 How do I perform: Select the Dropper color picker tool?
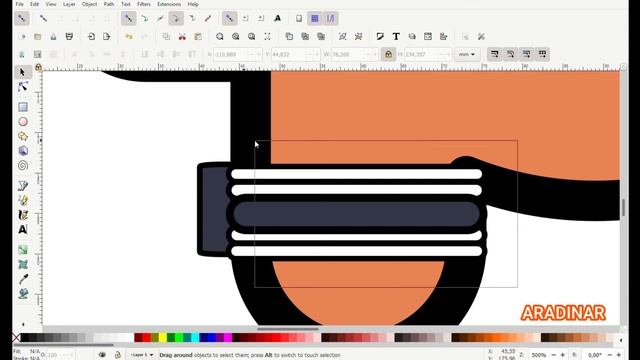23,279
